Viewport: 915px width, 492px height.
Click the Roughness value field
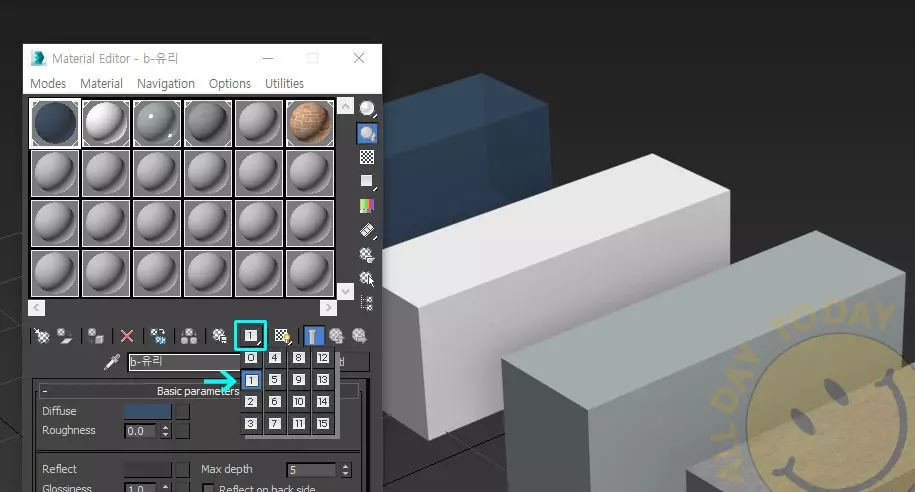tap(141, 431)
